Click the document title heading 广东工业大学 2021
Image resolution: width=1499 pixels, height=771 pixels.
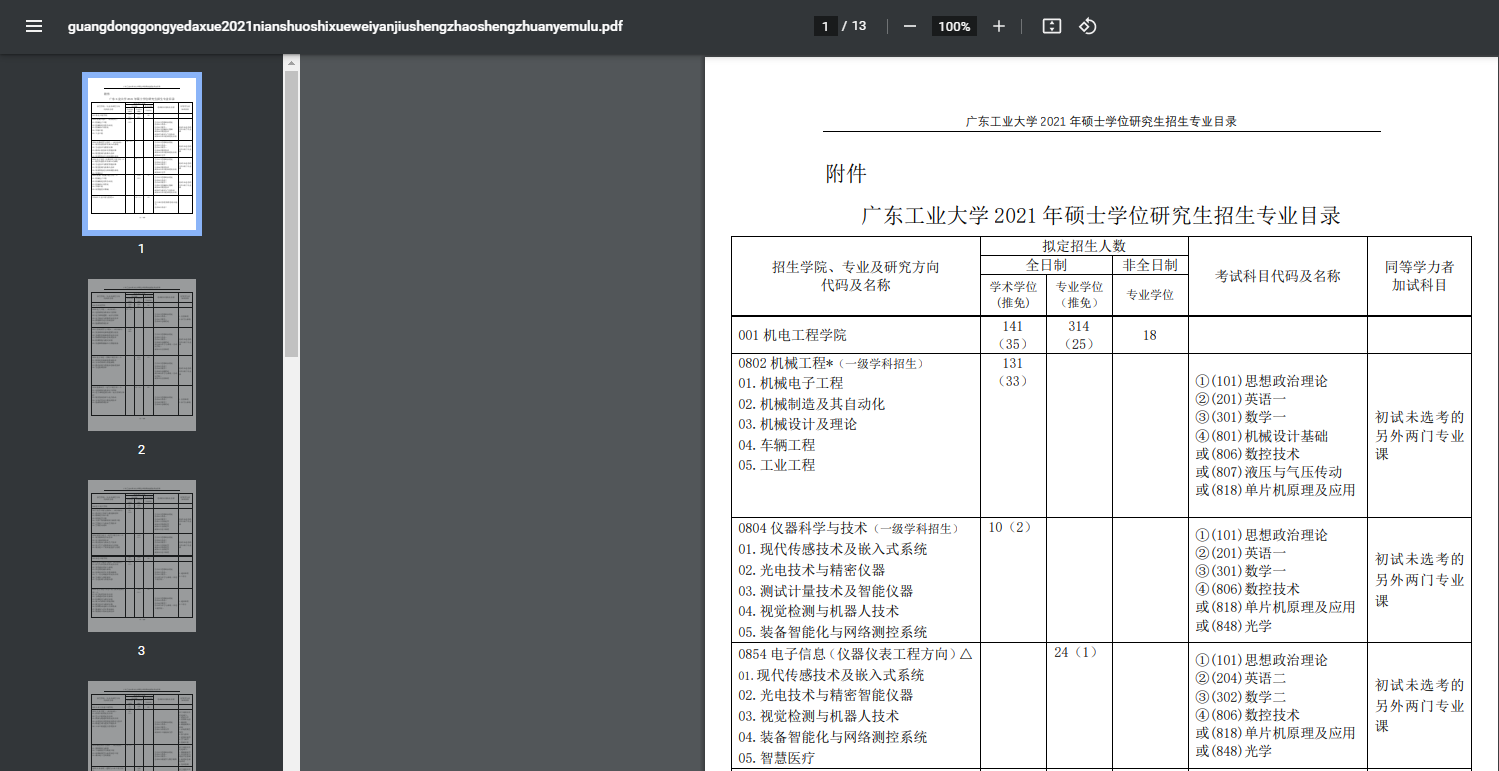coord(1100,215)
